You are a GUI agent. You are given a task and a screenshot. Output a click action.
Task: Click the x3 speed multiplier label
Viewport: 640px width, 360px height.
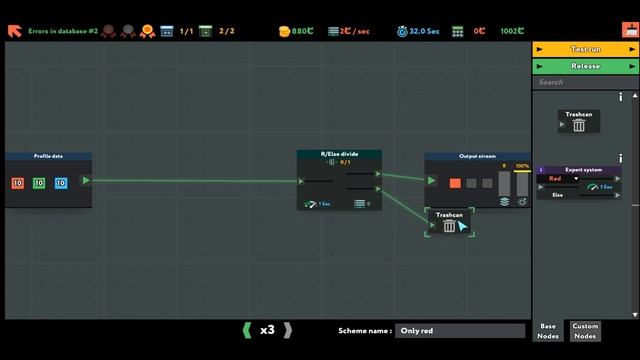pos(267,330)
